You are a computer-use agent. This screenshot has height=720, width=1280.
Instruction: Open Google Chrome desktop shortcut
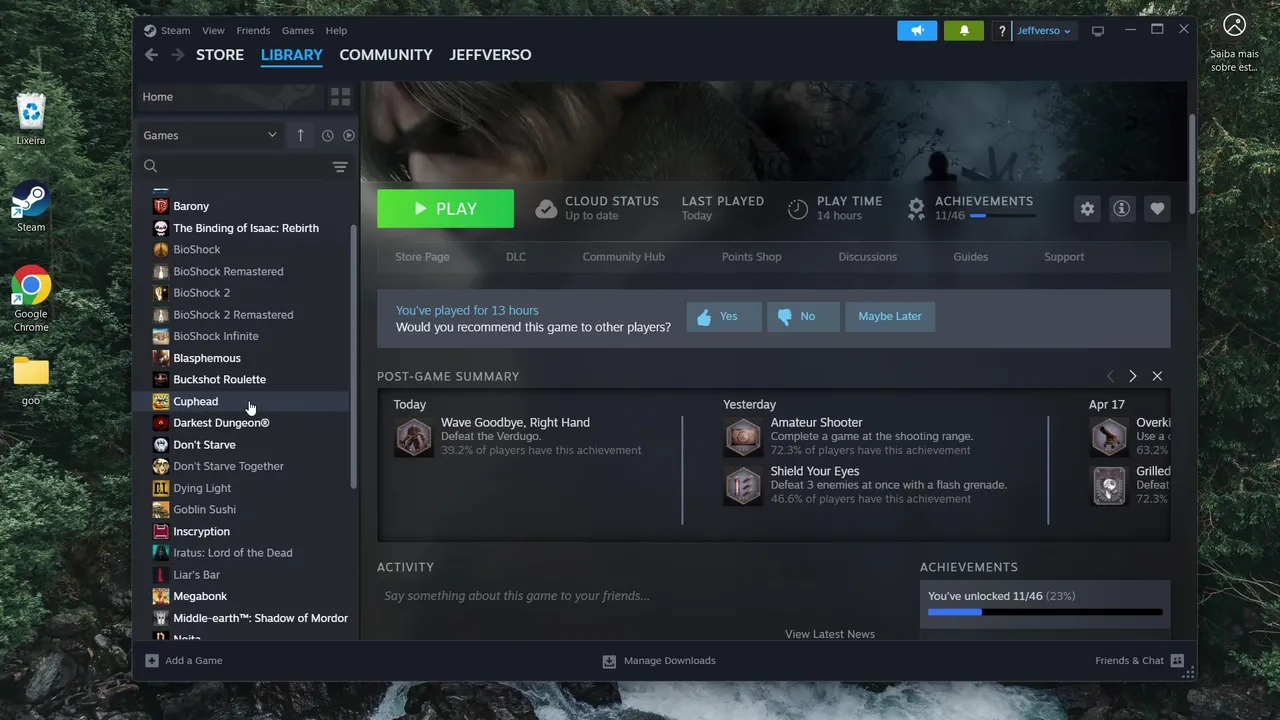click(31, 299)
